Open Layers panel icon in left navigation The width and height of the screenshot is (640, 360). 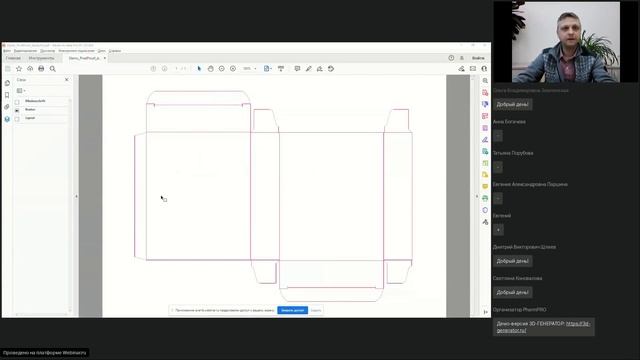tap(7, 119)
